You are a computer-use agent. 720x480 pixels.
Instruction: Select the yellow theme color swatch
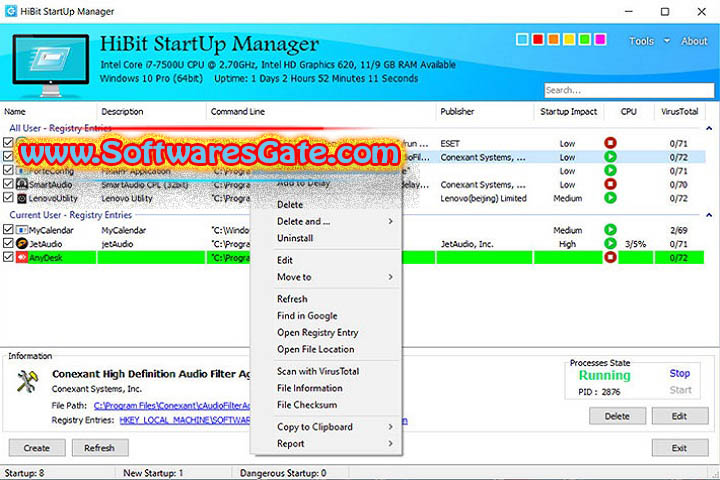[569, 40]
